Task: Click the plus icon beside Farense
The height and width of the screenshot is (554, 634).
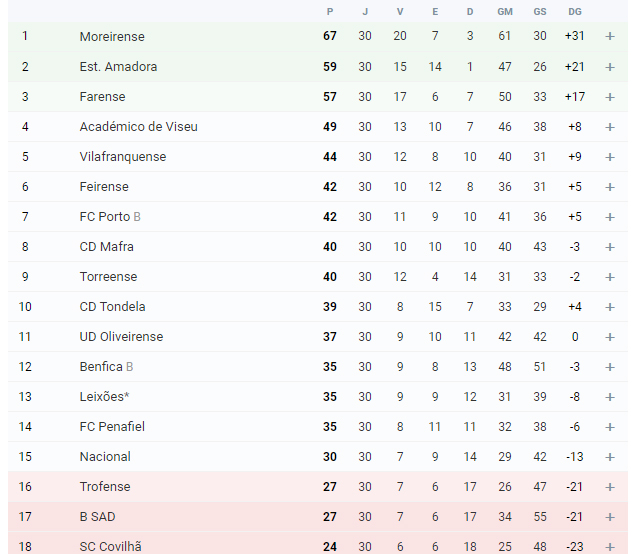Action: tap(610, 97)
